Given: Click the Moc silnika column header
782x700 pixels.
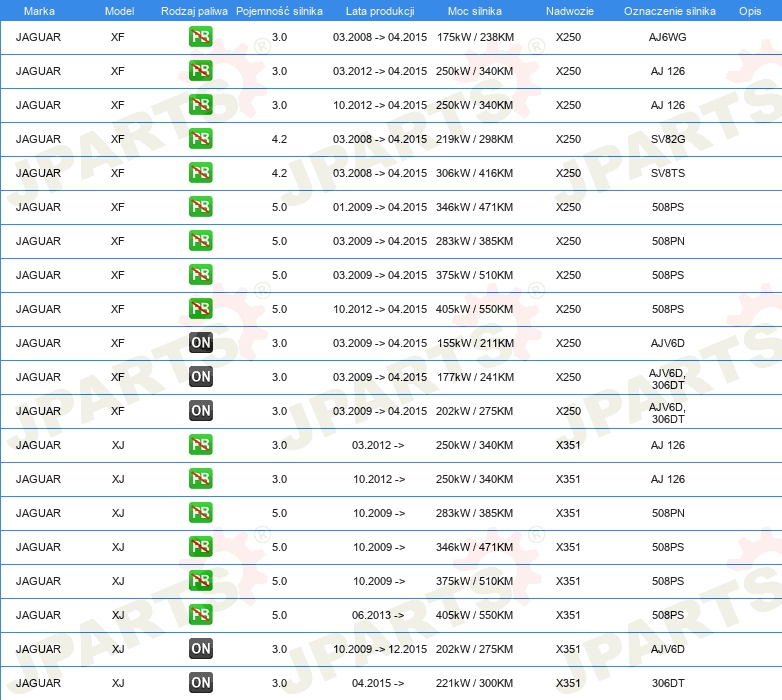Looking at the screenshot, I should point(474,11).
